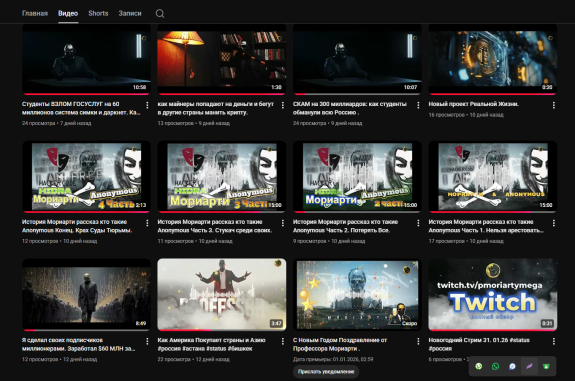The image size is (575, 381).
Task: Open three-dot menu for 'Я сделал своих подписчиков' video
Action: click(147, 341)
